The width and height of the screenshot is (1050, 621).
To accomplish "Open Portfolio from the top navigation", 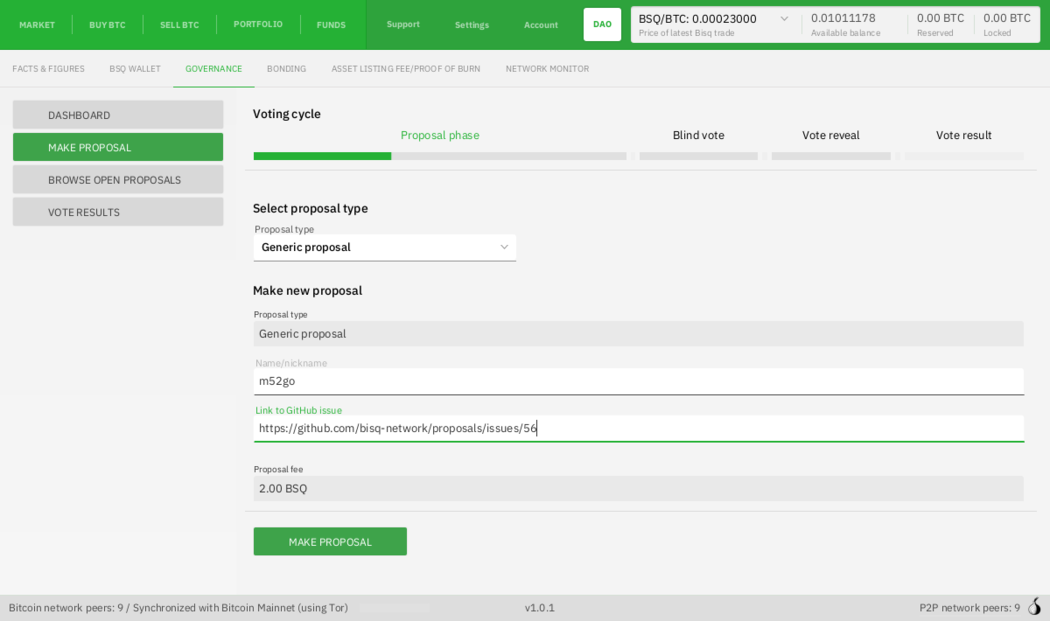I will (258, 24).
